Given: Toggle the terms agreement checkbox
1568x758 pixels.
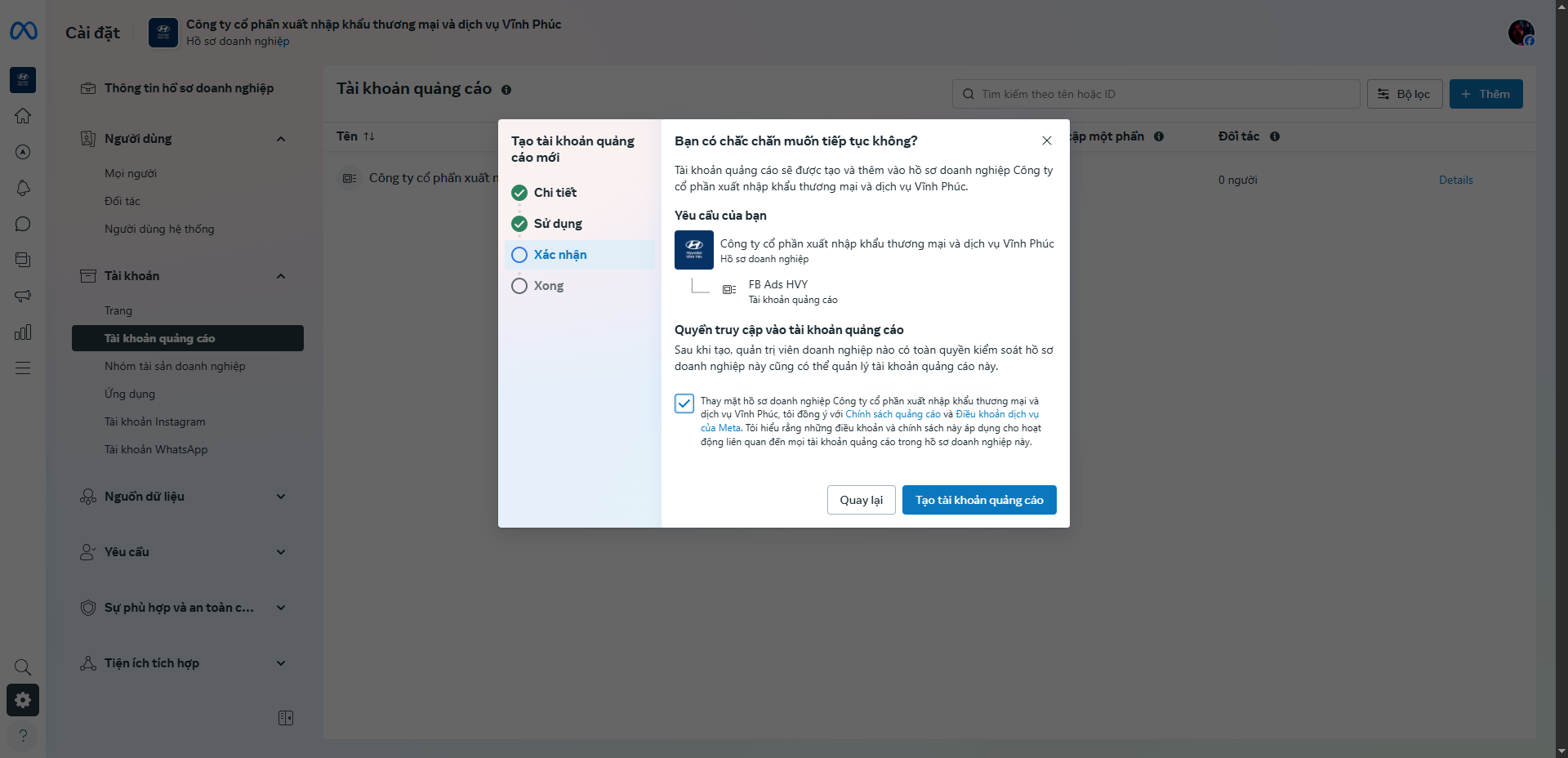Looking at the screenshot, I should 684,404.
